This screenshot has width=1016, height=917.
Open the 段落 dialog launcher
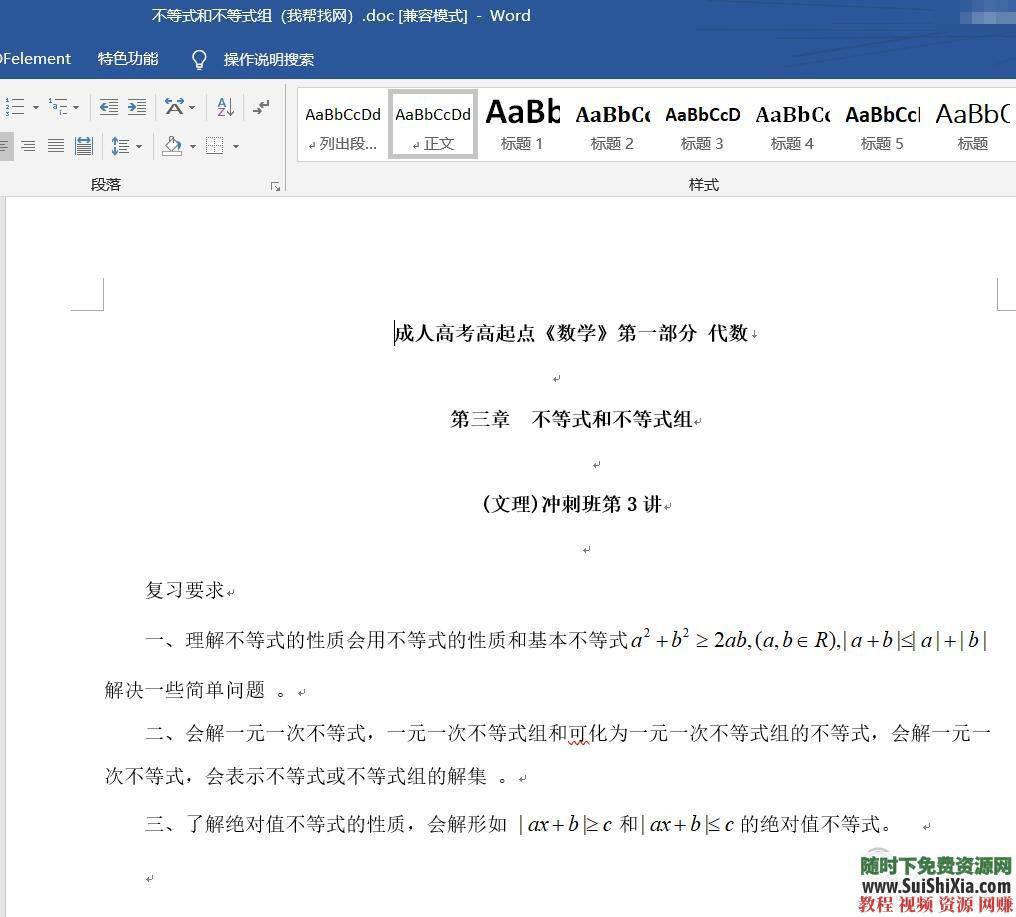click(276, 186)
